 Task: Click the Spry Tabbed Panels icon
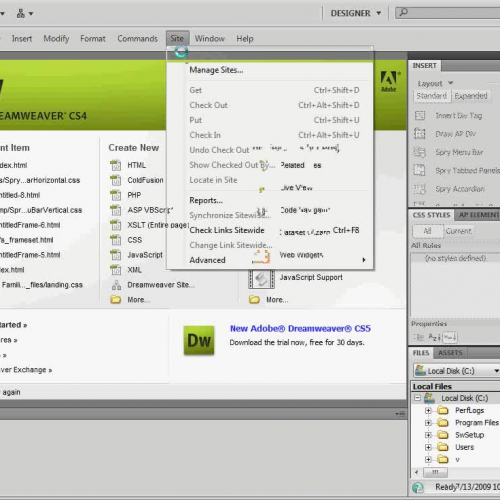[x=420, y=170]
